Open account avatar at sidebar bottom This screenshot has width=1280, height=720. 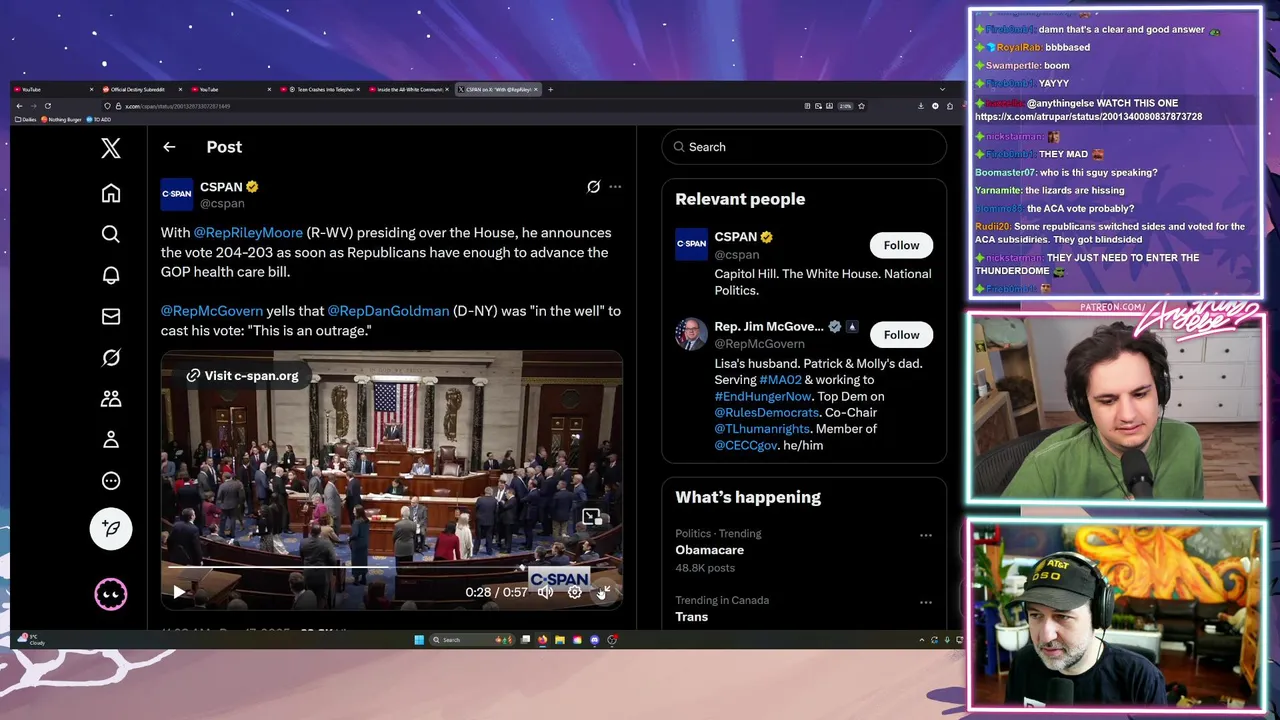[111, 594]
